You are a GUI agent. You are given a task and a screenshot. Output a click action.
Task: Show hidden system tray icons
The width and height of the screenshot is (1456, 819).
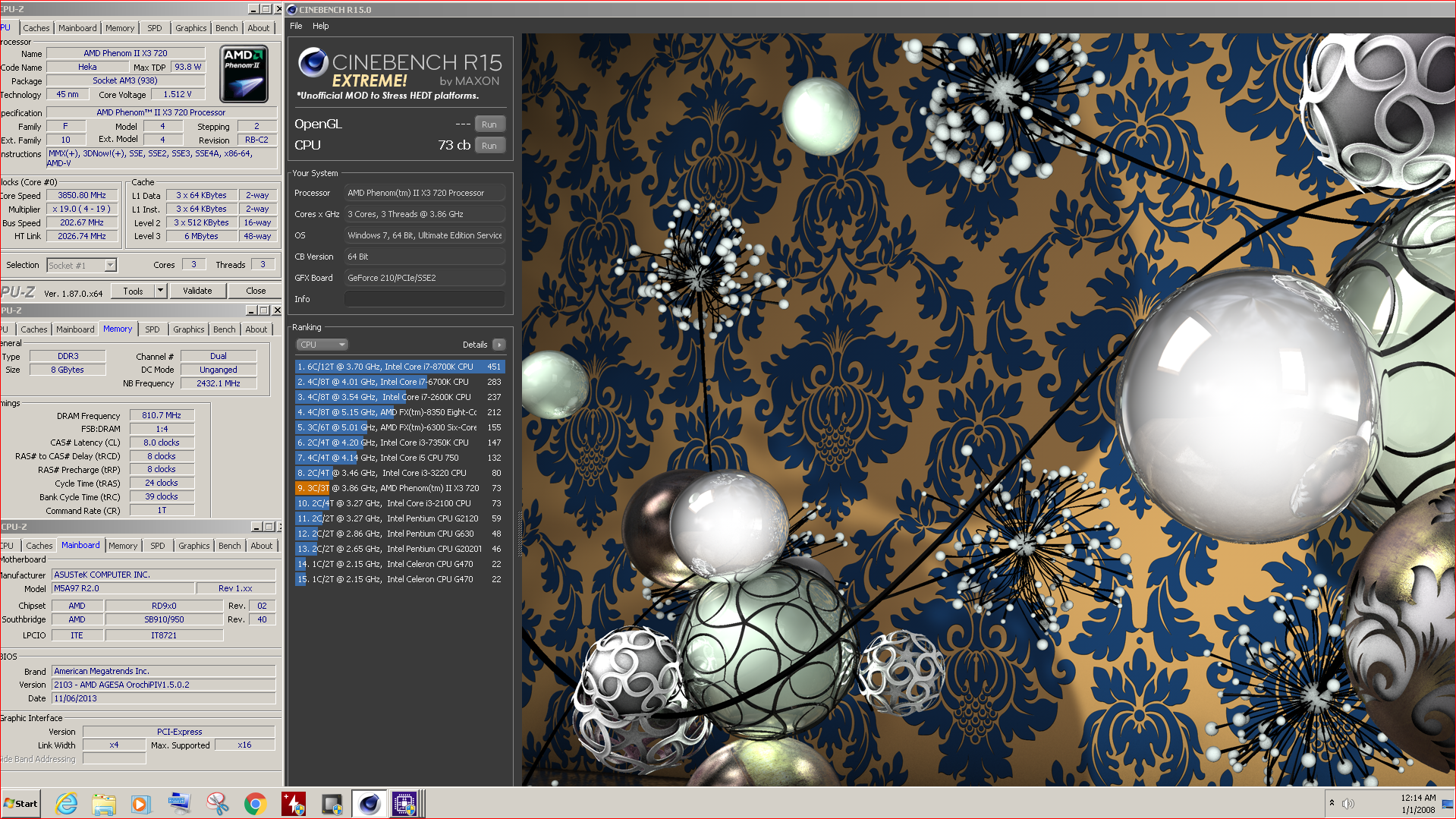[1332, 803]
